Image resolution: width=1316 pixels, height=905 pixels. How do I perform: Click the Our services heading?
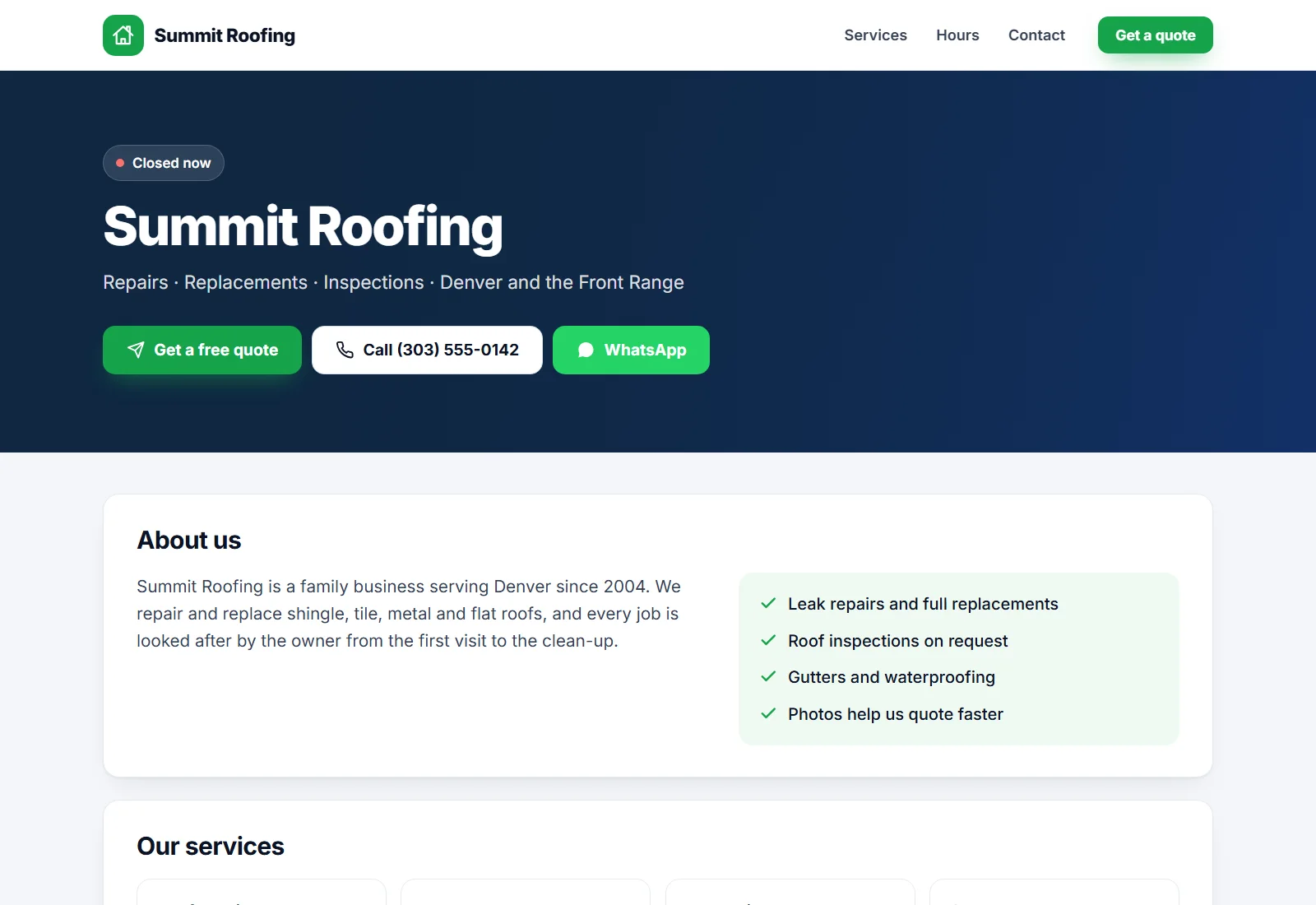coord(211,847)
